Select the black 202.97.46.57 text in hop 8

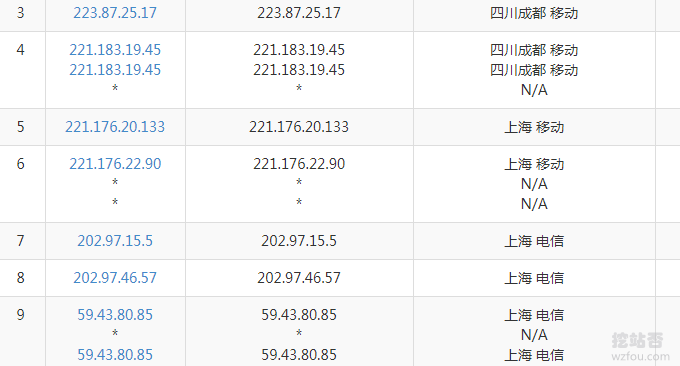[299, 278]
